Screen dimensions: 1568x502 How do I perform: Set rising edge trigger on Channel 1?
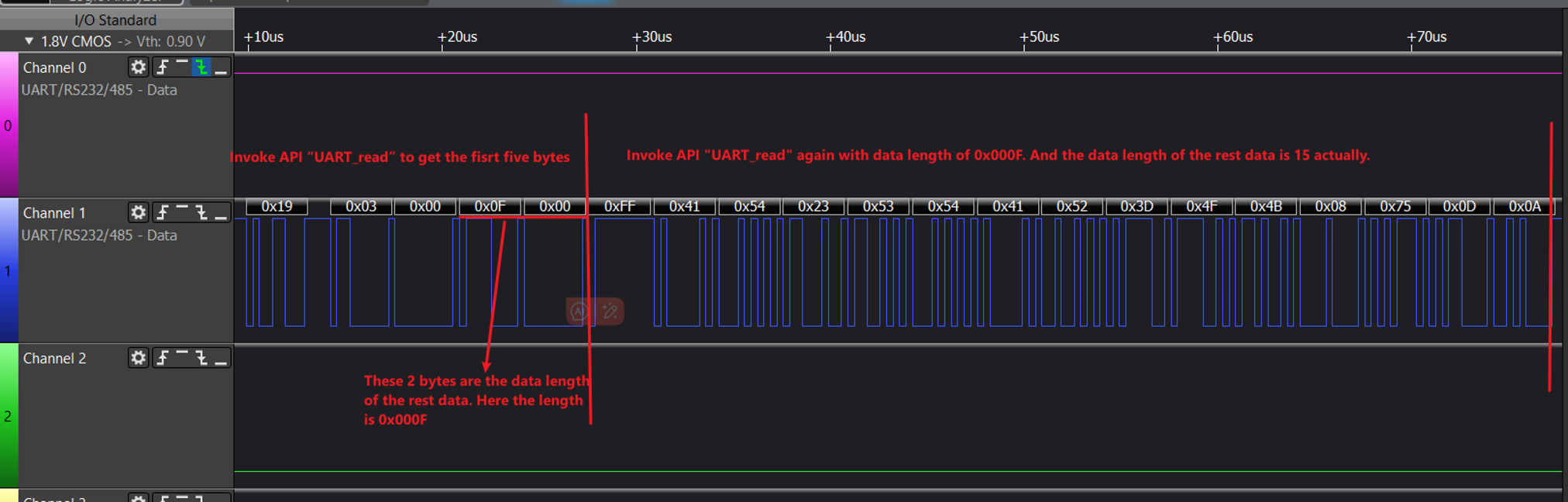pyautogui.click(x=162, y=212)
